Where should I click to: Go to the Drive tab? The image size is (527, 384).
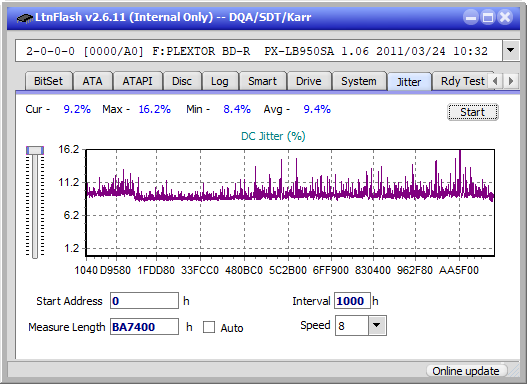click(309, 81)
